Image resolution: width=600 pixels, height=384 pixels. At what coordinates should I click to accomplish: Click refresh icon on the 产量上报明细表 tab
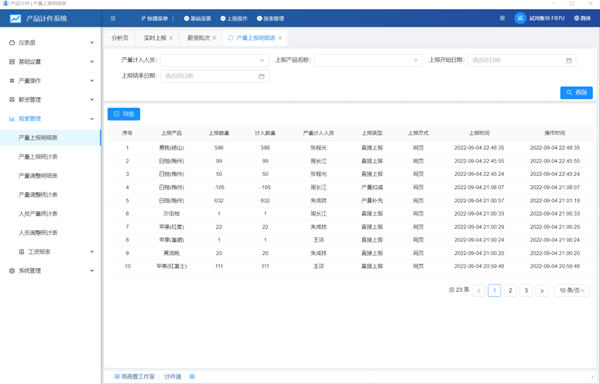230,38
